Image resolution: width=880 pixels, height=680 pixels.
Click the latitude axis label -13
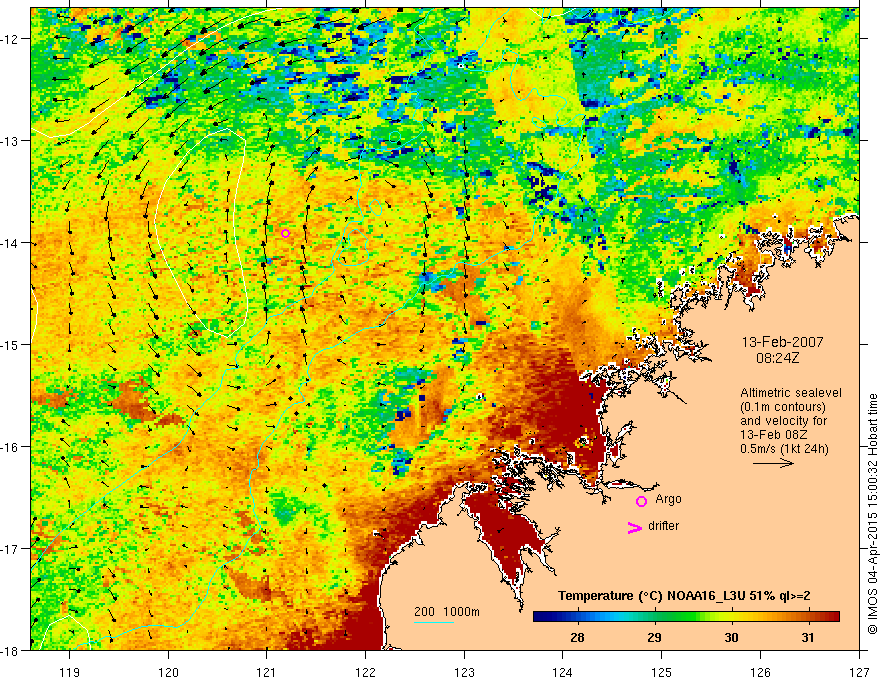[x=10, y=141]
